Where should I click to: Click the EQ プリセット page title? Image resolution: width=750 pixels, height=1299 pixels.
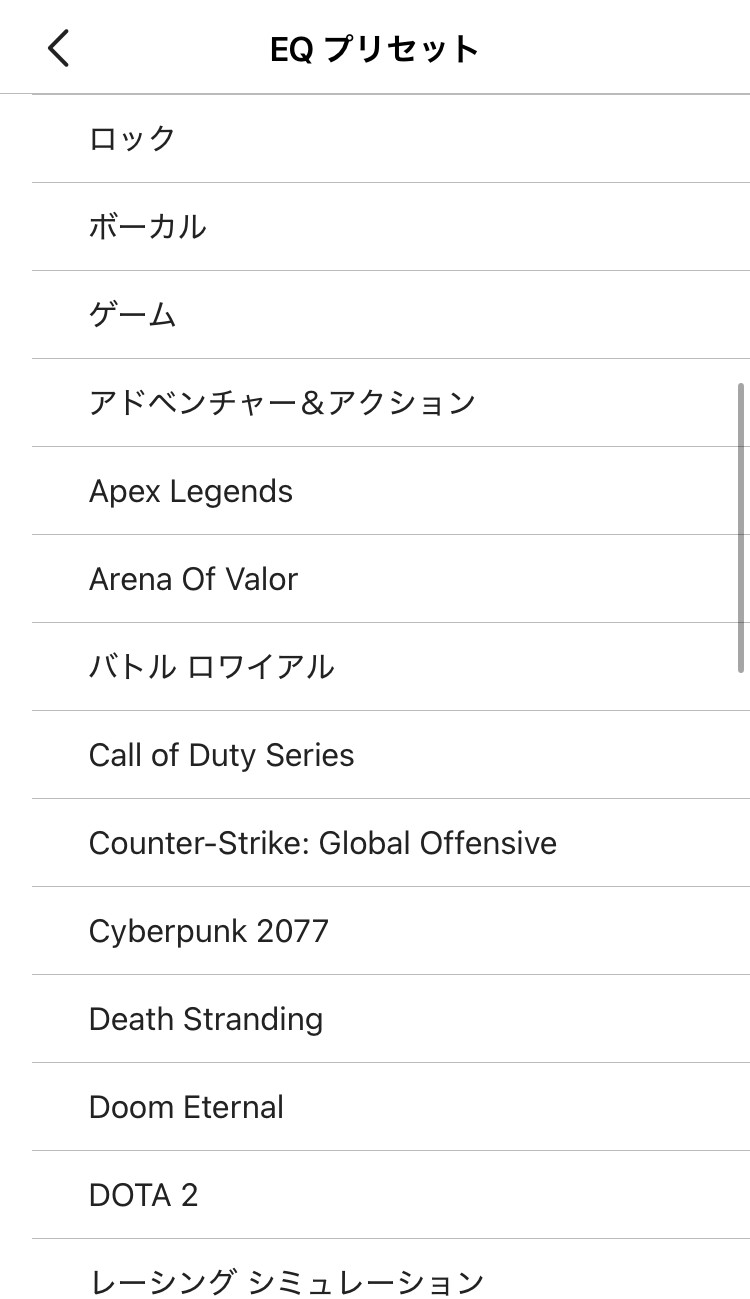[x=374, y=49]
